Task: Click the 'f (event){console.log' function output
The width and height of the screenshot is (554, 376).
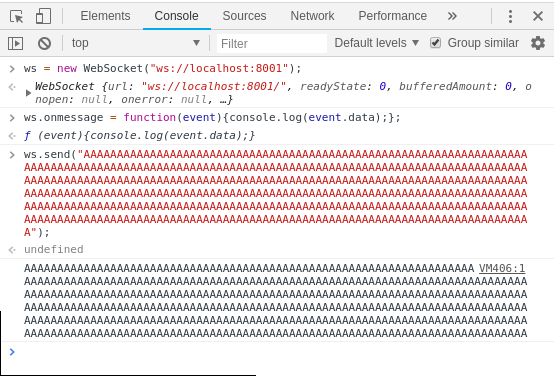Action: pyautogui.click(x=139, y=136)
